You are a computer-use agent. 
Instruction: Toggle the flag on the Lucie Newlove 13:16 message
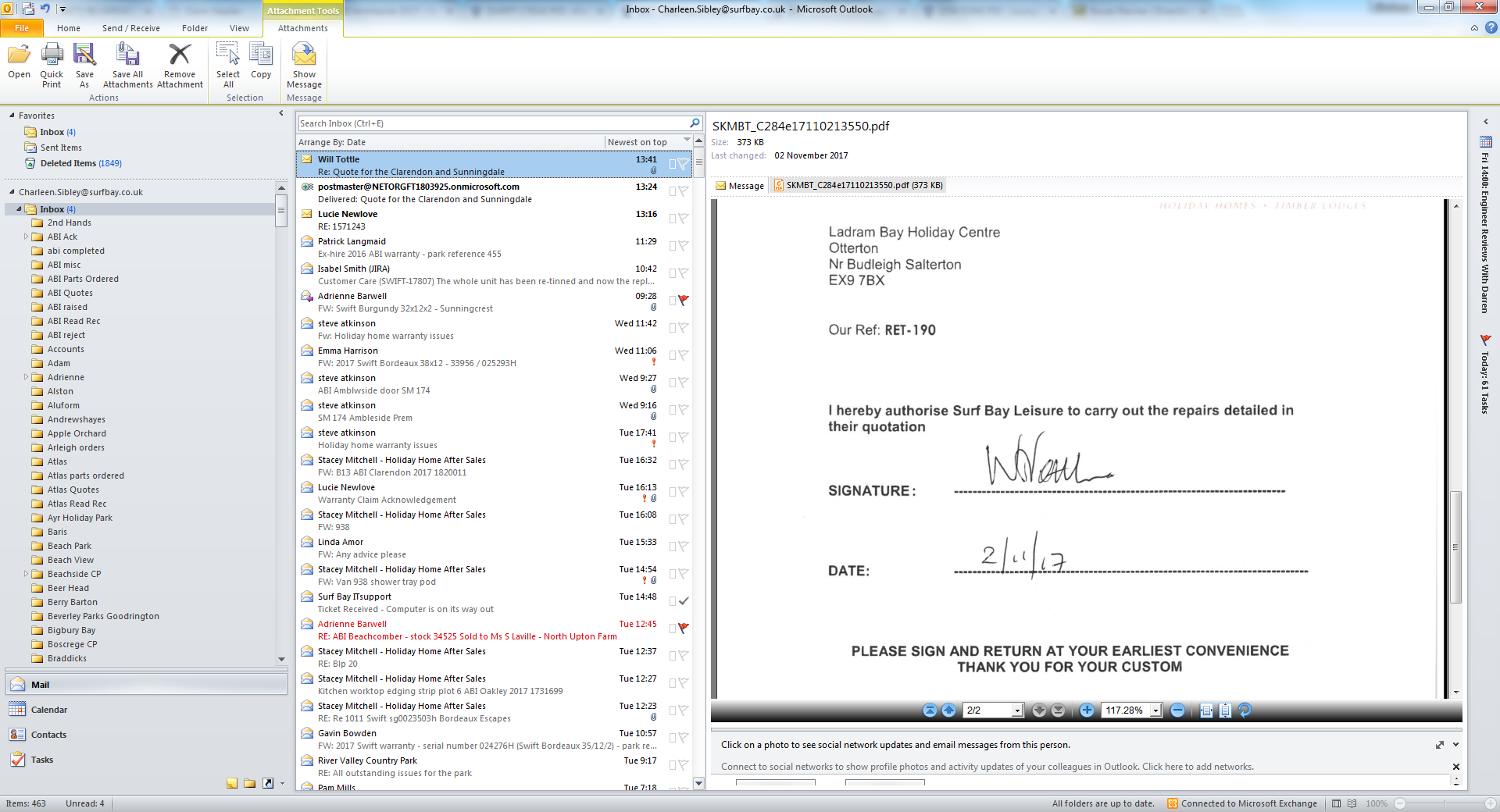click(683, 219)
